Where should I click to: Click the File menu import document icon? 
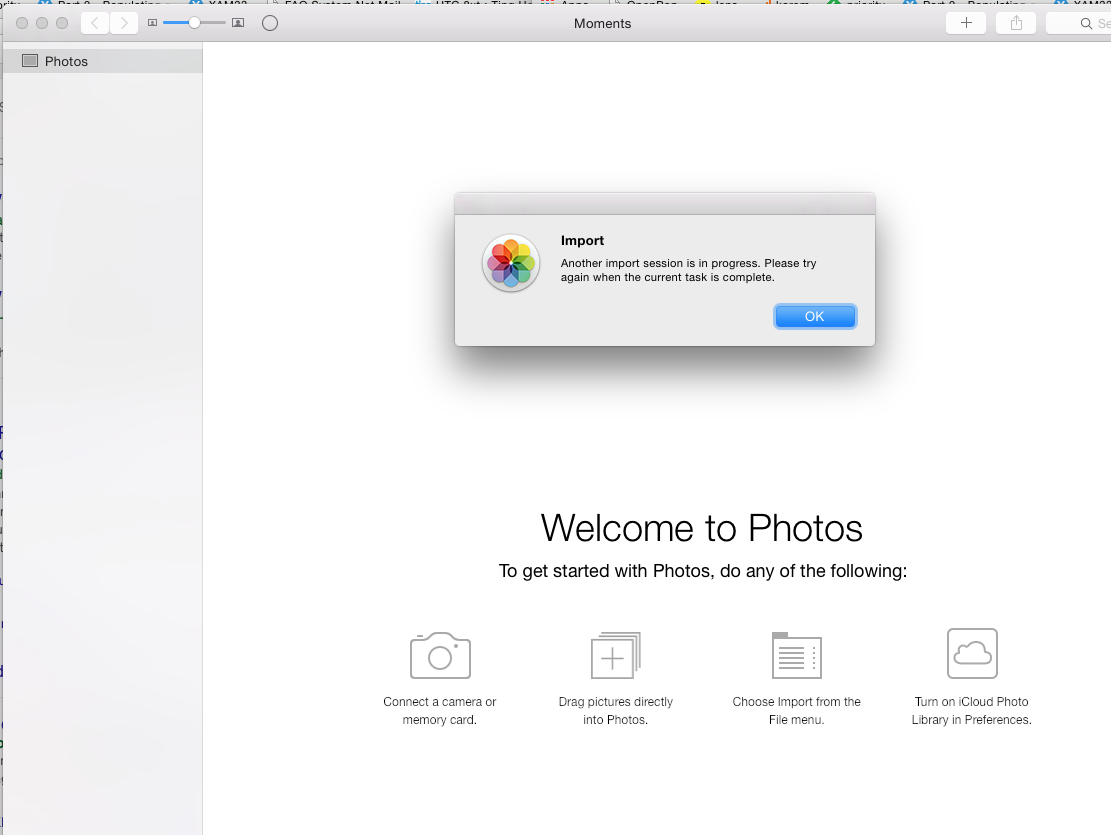(796, 655)
